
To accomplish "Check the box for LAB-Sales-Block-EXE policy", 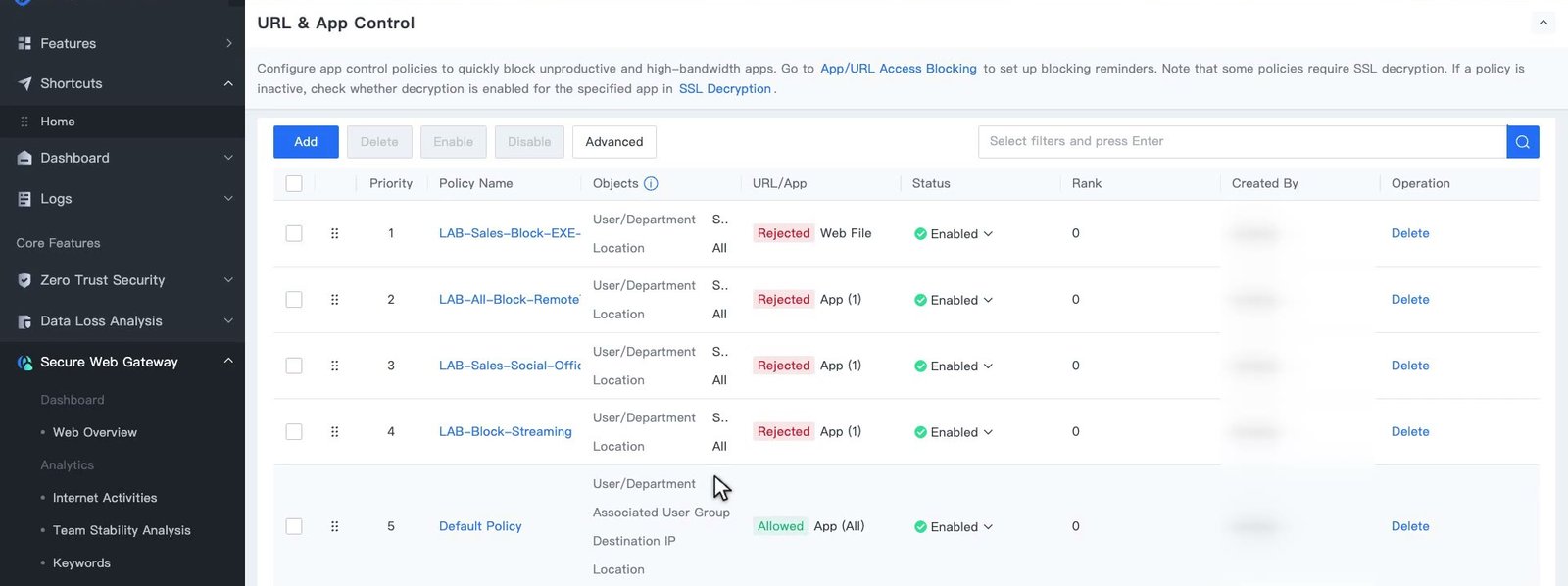I will pos(294,234).
